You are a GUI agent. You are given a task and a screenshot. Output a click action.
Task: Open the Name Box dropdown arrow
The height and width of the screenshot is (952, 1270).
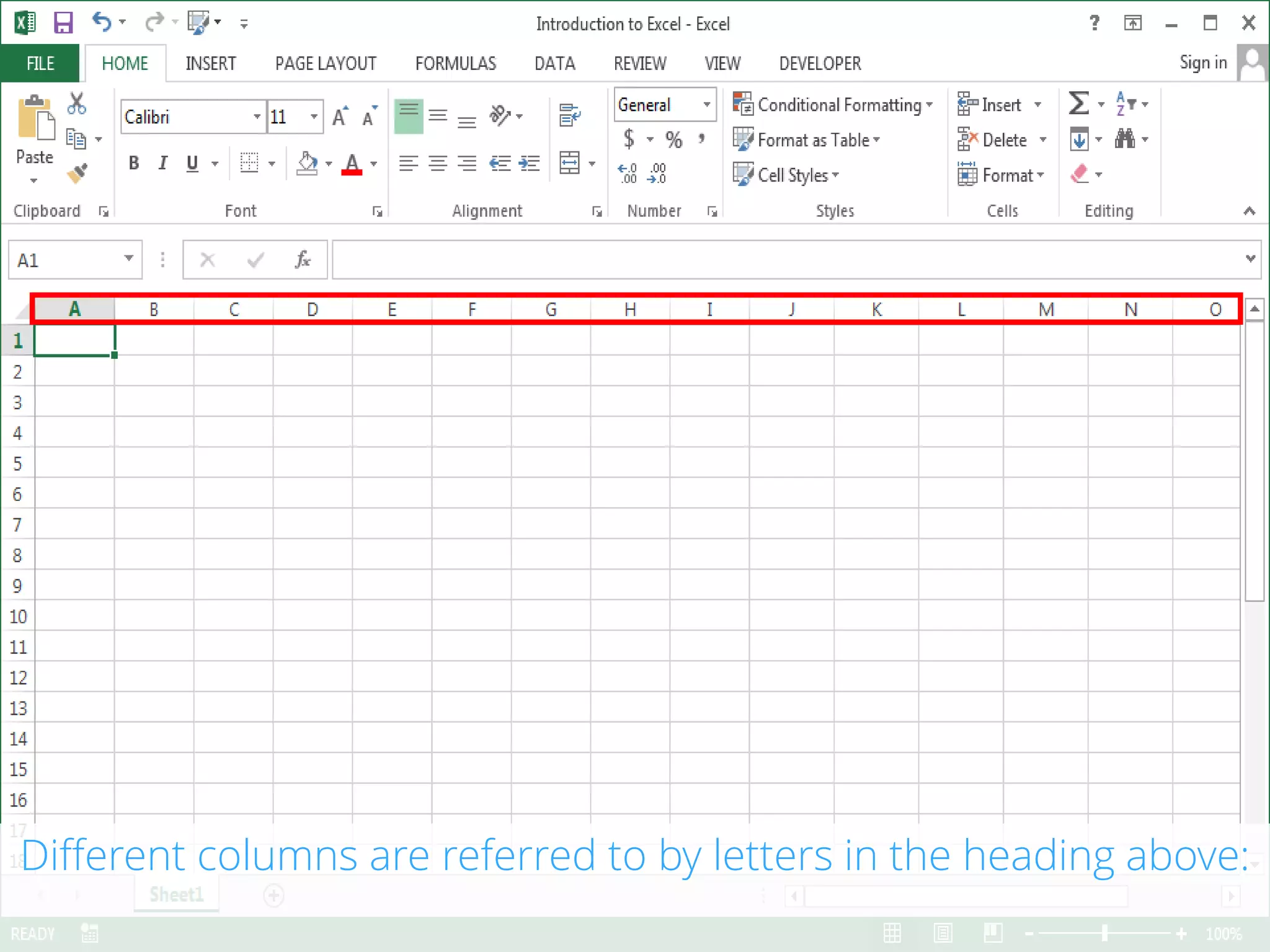[x=128, y=259]
